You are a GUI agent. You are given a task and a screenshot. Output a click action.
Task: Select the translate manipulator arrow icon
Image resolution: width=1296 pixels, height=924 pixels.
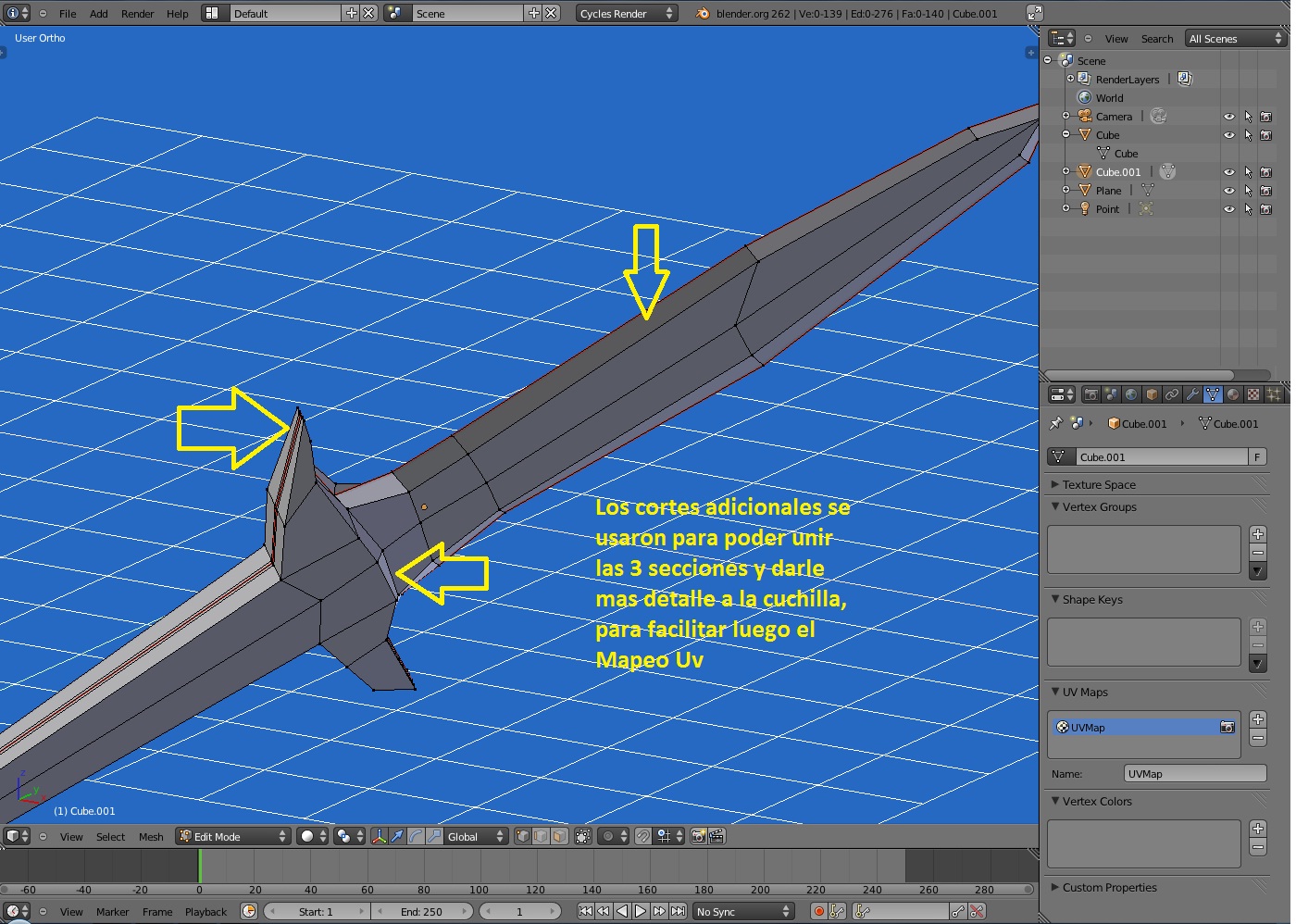397,836
